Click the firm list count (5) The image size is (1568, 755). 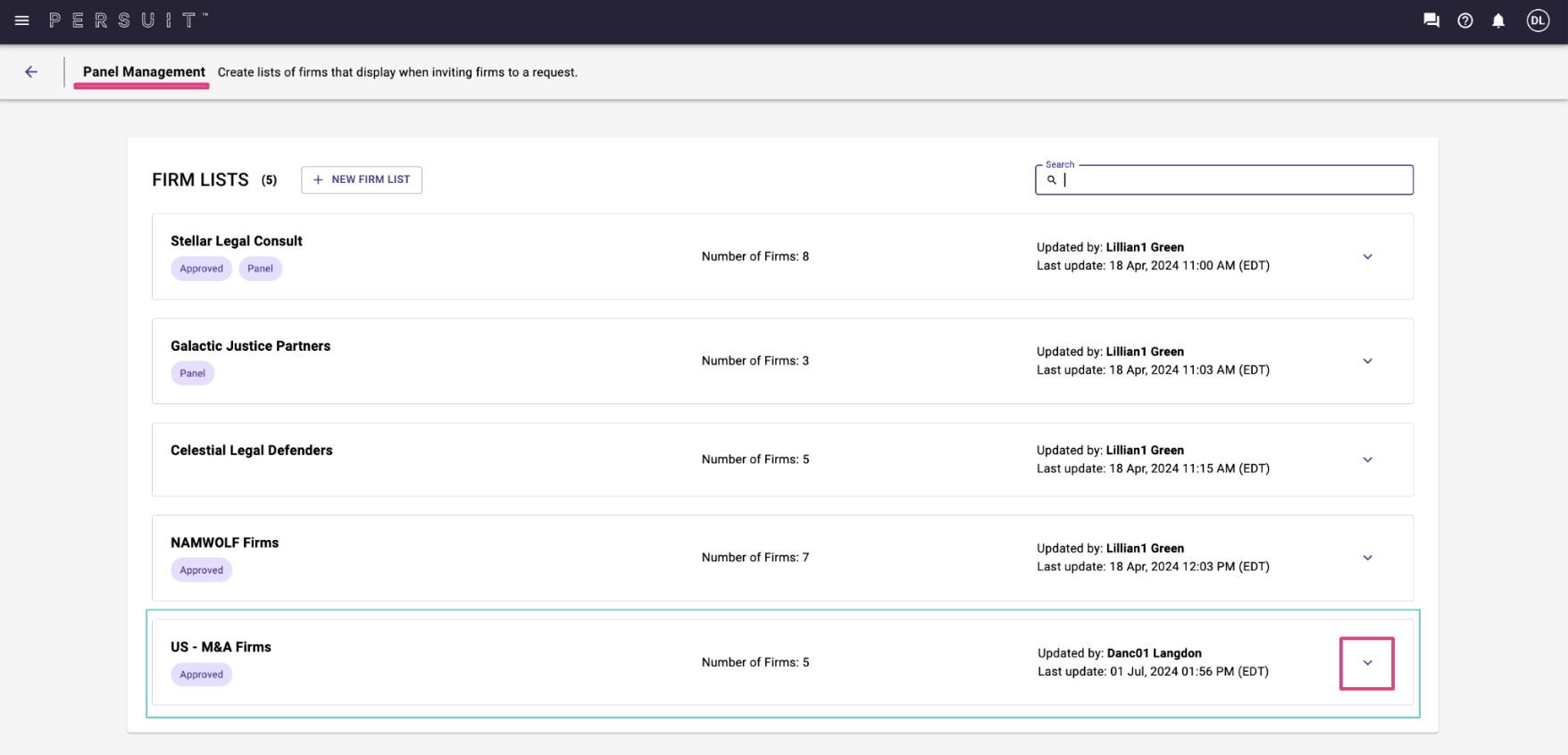[x=269, y=180]
